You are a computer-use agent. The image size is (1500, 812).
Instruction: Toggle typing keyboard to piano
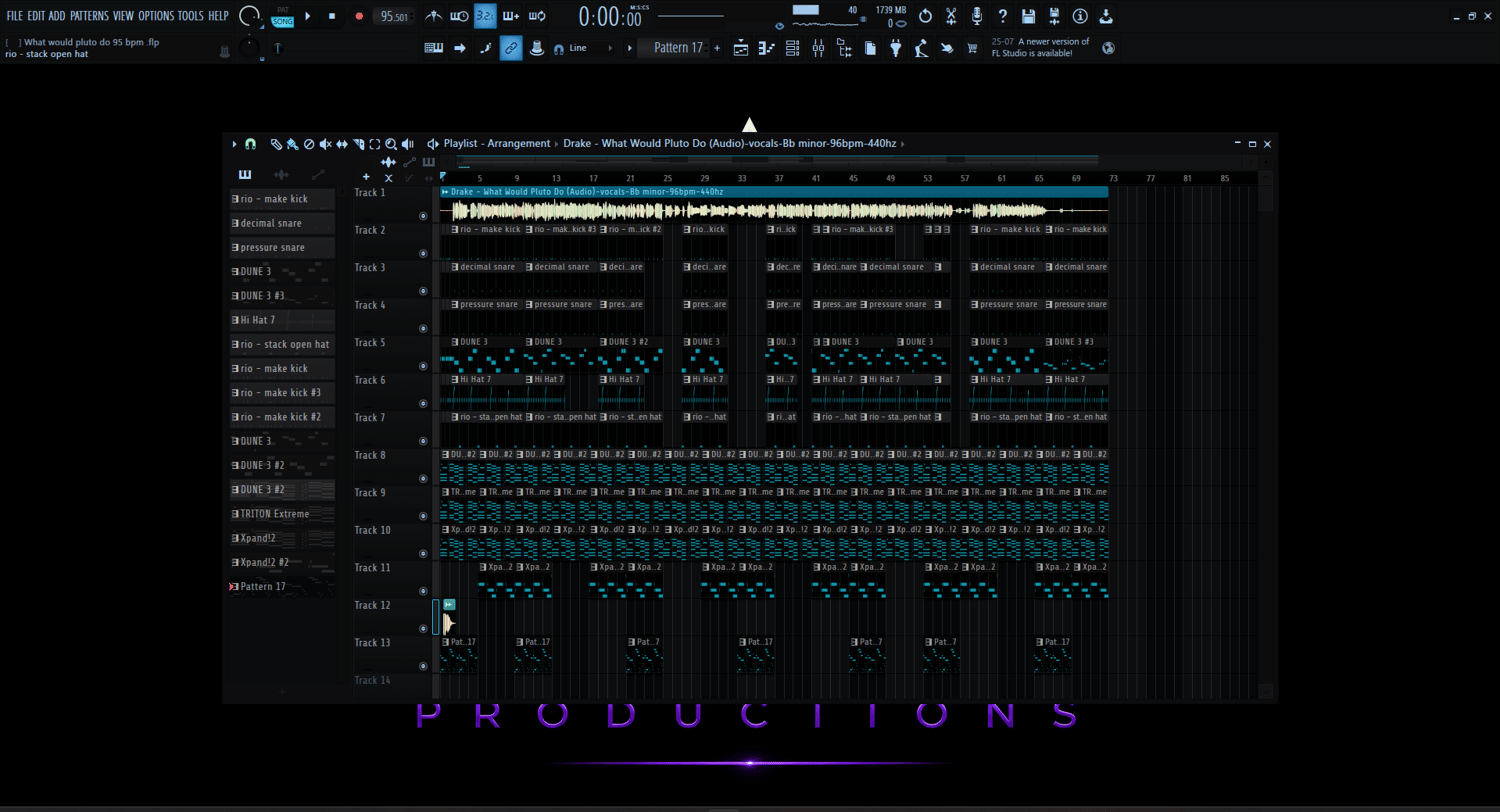point(434,48)
